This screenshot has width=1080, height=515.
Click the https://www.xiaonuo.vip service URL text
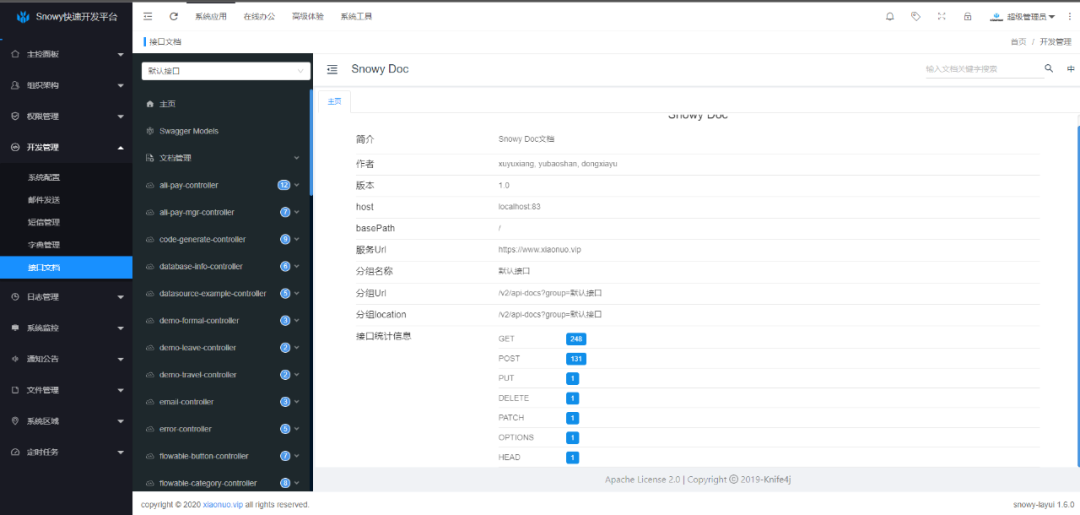(x=539, y=250)
